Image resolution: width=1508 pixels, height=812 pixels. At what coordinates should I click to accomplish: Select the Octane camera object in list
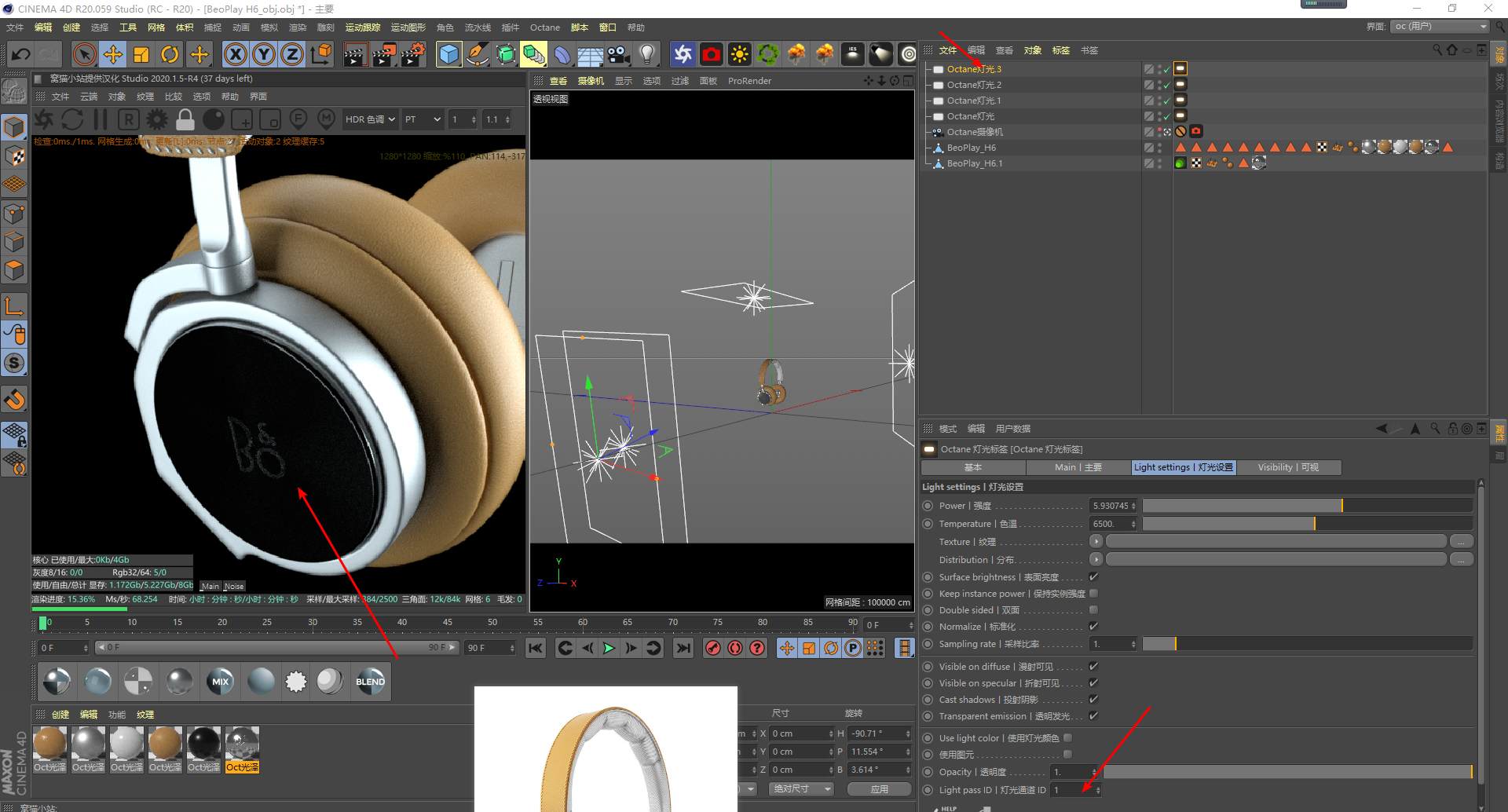click(x=974, y=132)
